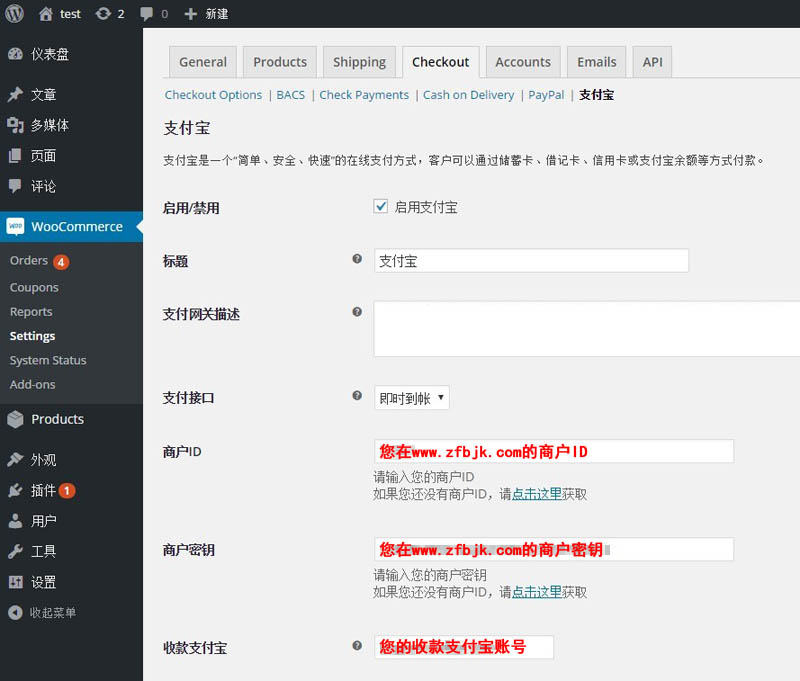This screenshot has height=681, width=800.
Task: Click the 页面 pages icon
Action: [15, 156]
